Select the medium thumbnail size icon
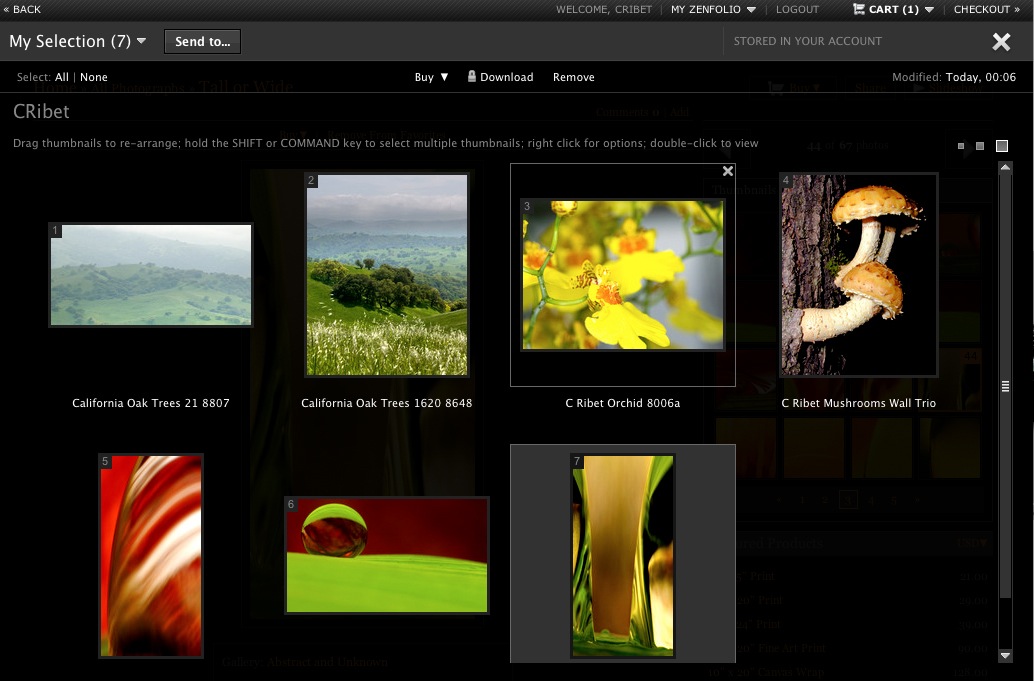Image resolution: width=1034 pixels, height=681 pixels. (980, 146)
